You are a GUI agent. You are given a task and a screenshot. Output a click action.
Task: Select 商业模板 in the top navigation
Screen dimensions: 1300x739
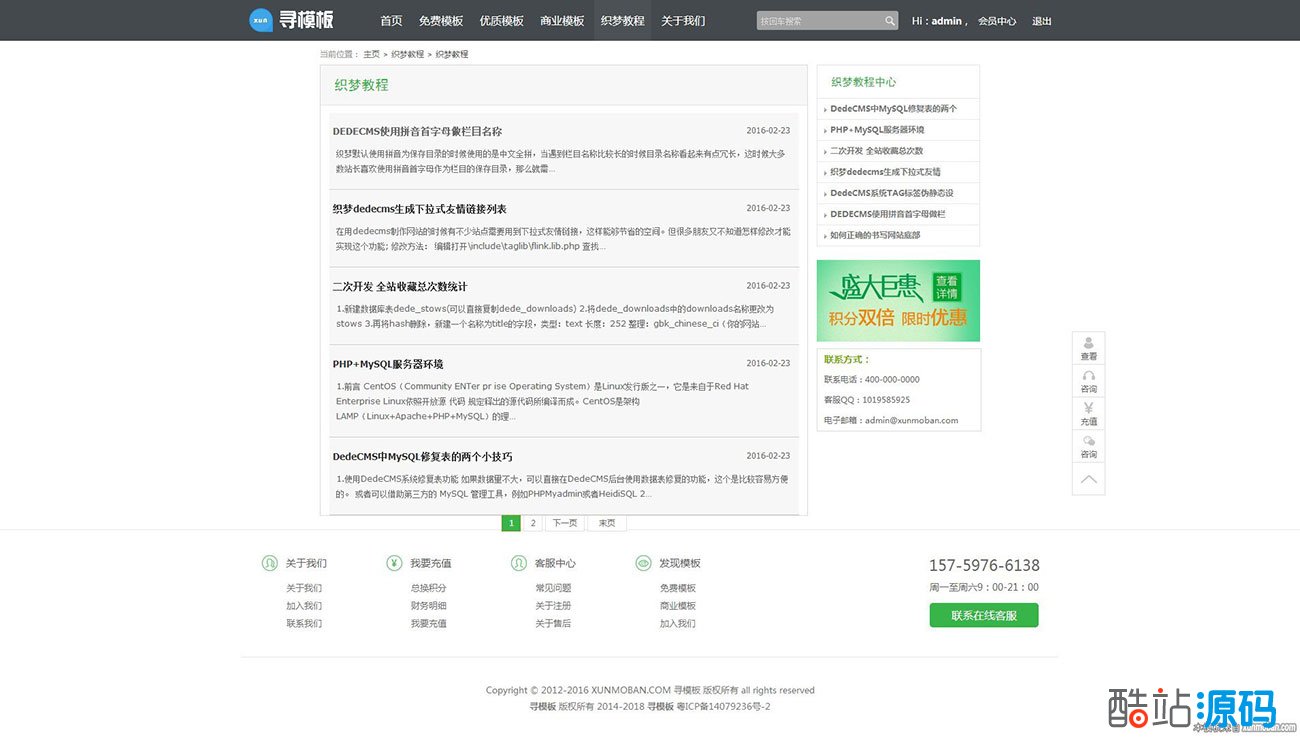pyautogui.click(x=562, y=21)
